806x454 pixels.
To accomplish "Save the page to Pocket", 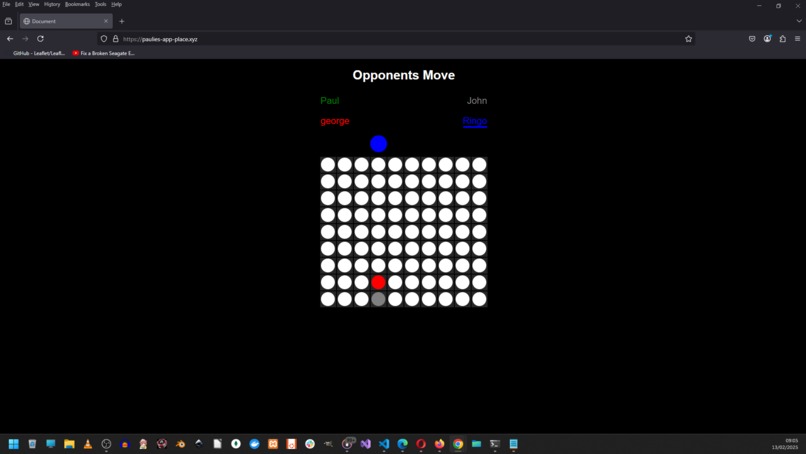I will click(752, 39).
